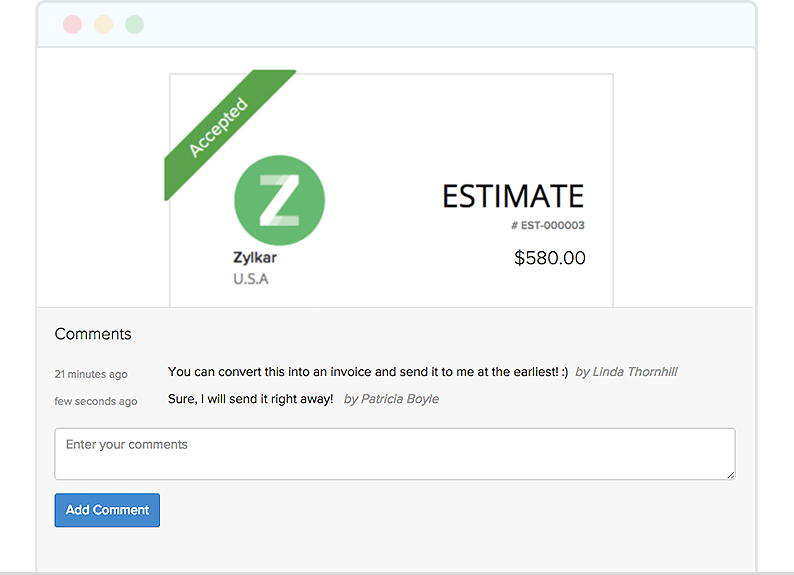Click the estimate number EST-000003

click(547, 226)
